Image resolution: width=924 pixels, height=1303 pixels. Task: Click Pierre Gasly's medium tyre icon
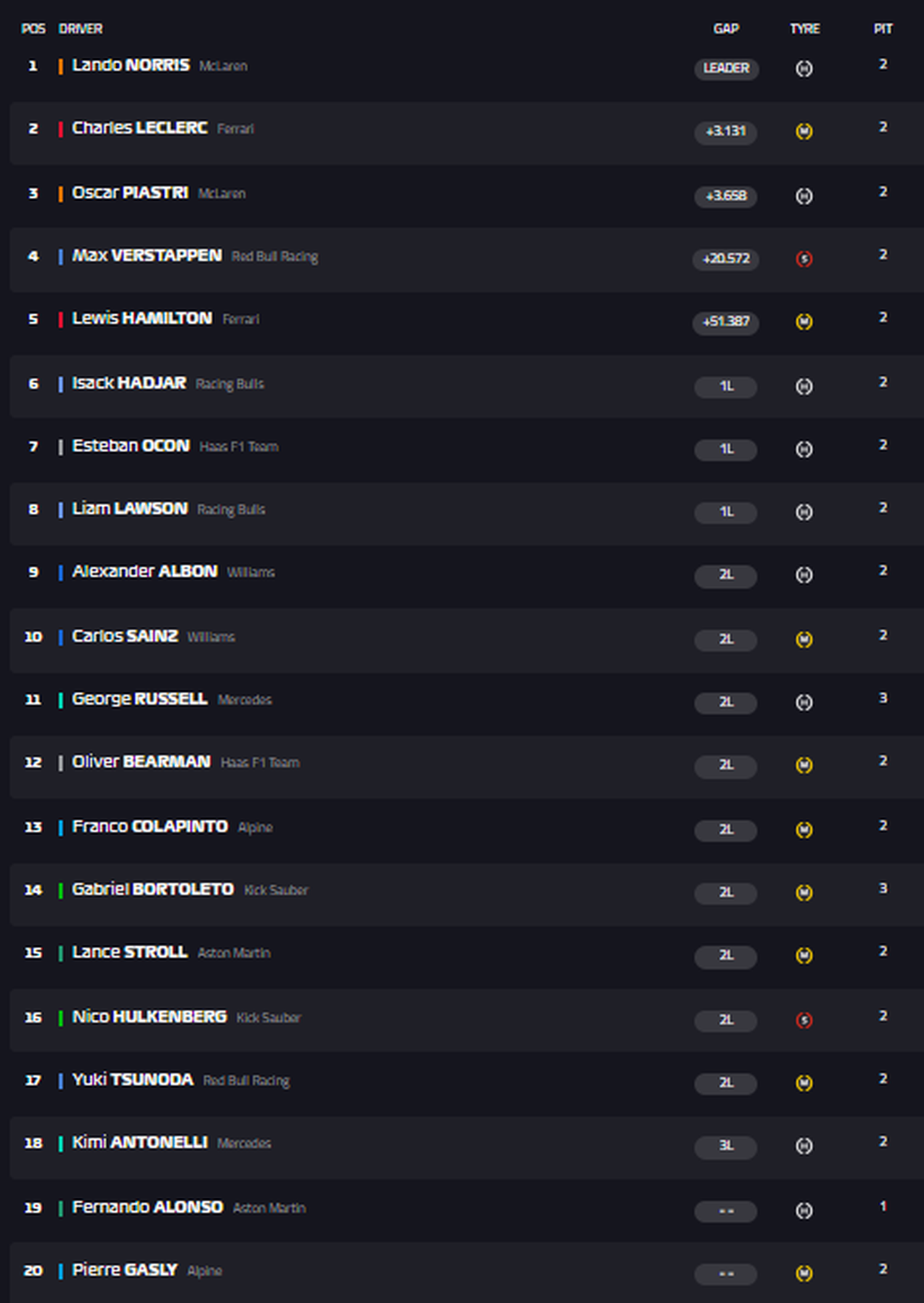coord(804,1273)
